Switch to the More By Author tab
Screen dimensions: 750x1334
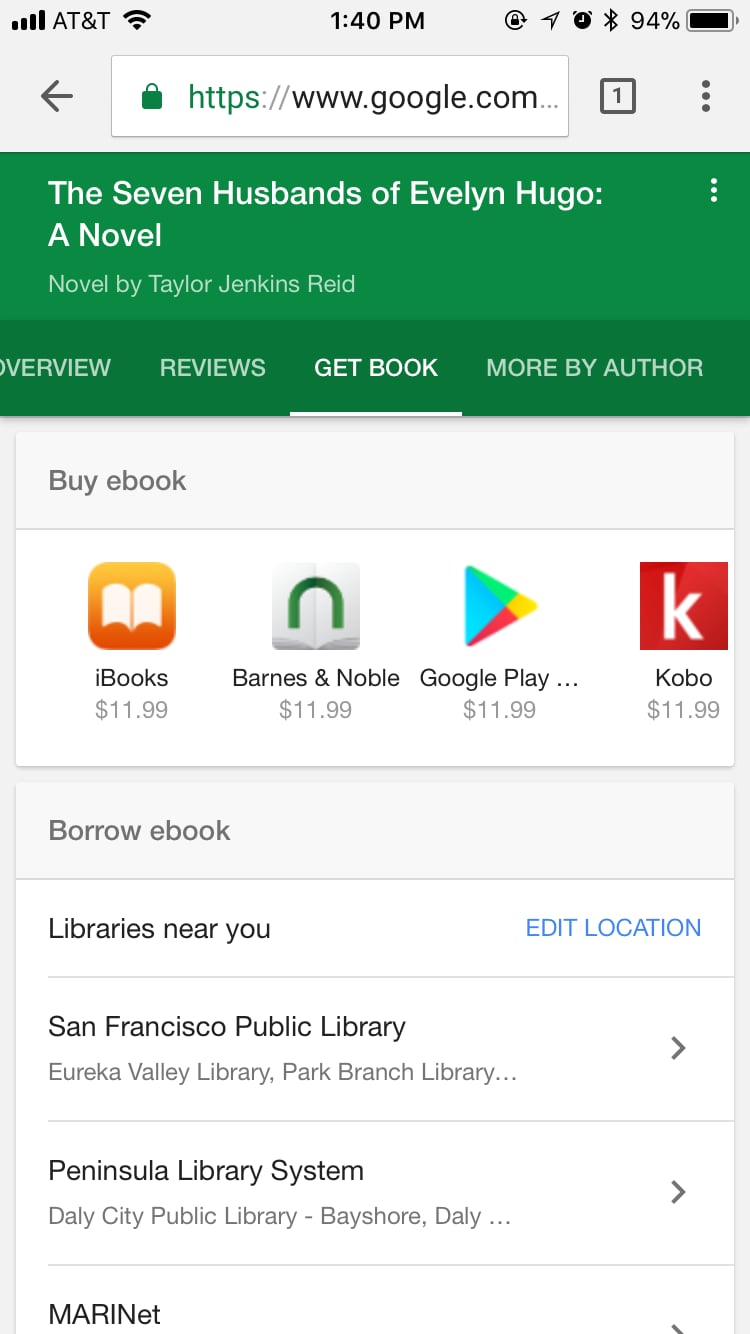(x=595, y=368)
